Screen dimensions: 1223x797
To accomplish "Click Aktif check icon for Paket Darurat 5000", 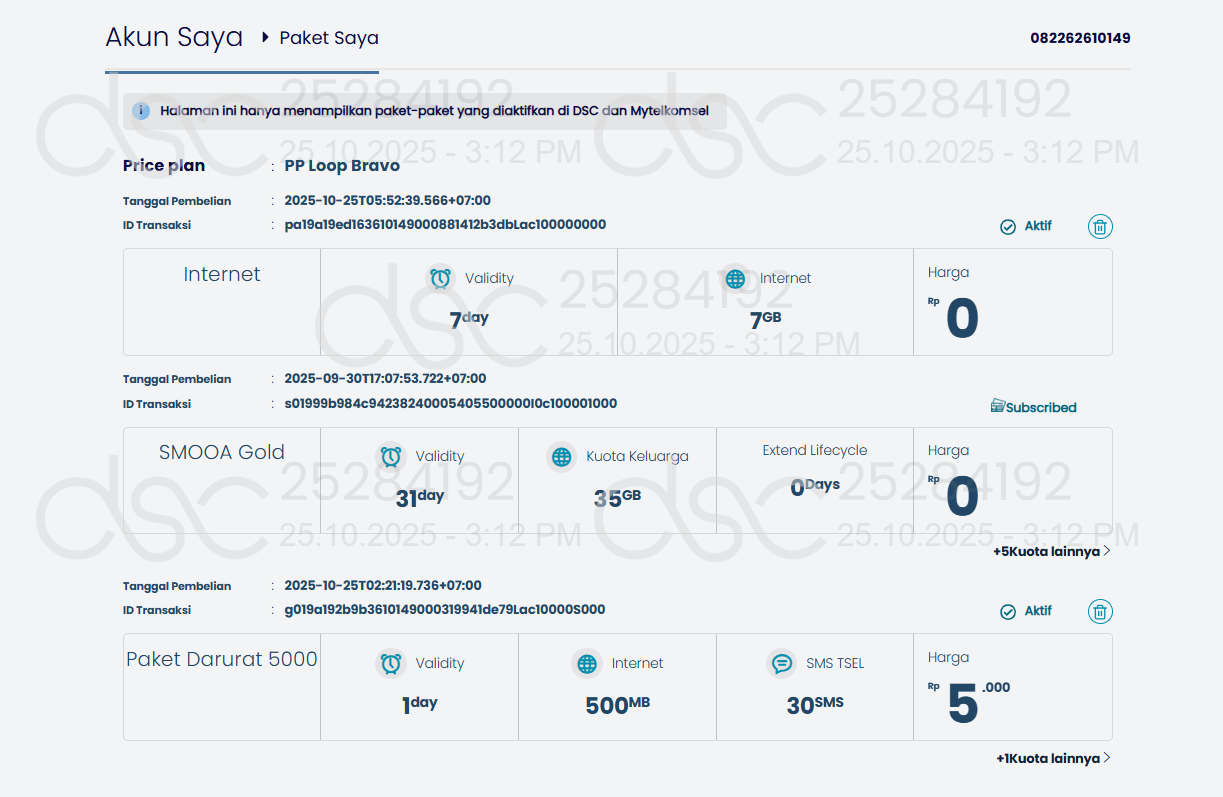I will [x=1008, y=612].
